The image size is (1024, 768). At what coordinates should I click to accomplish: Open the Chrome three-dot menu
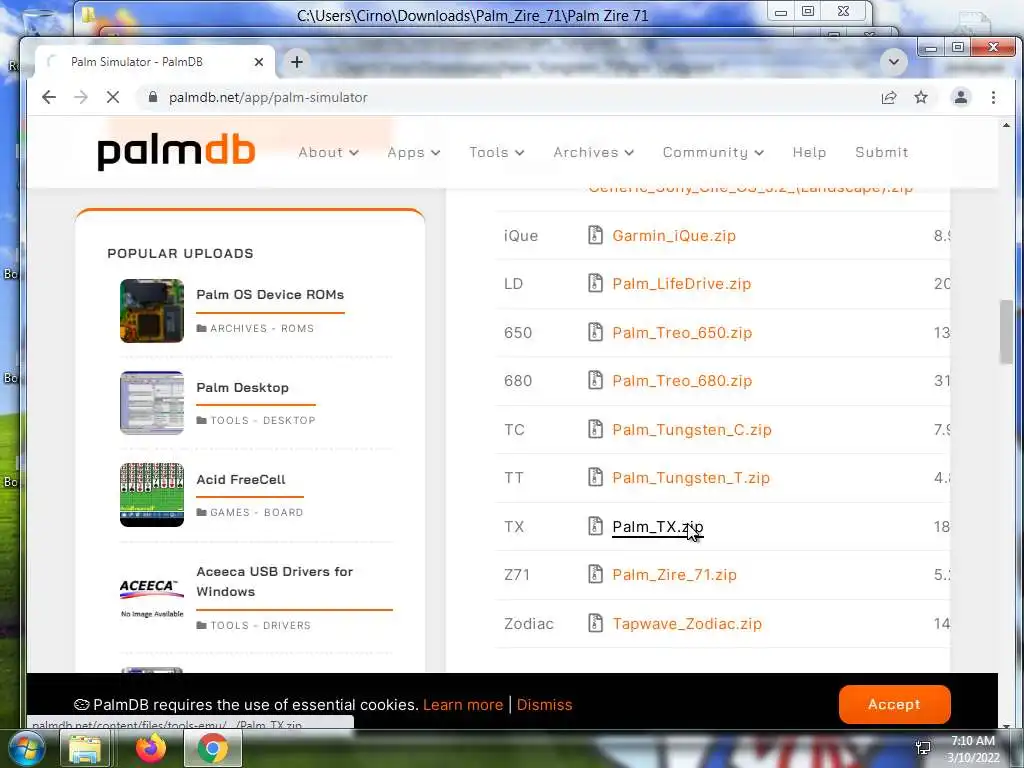tap(993, 97)
